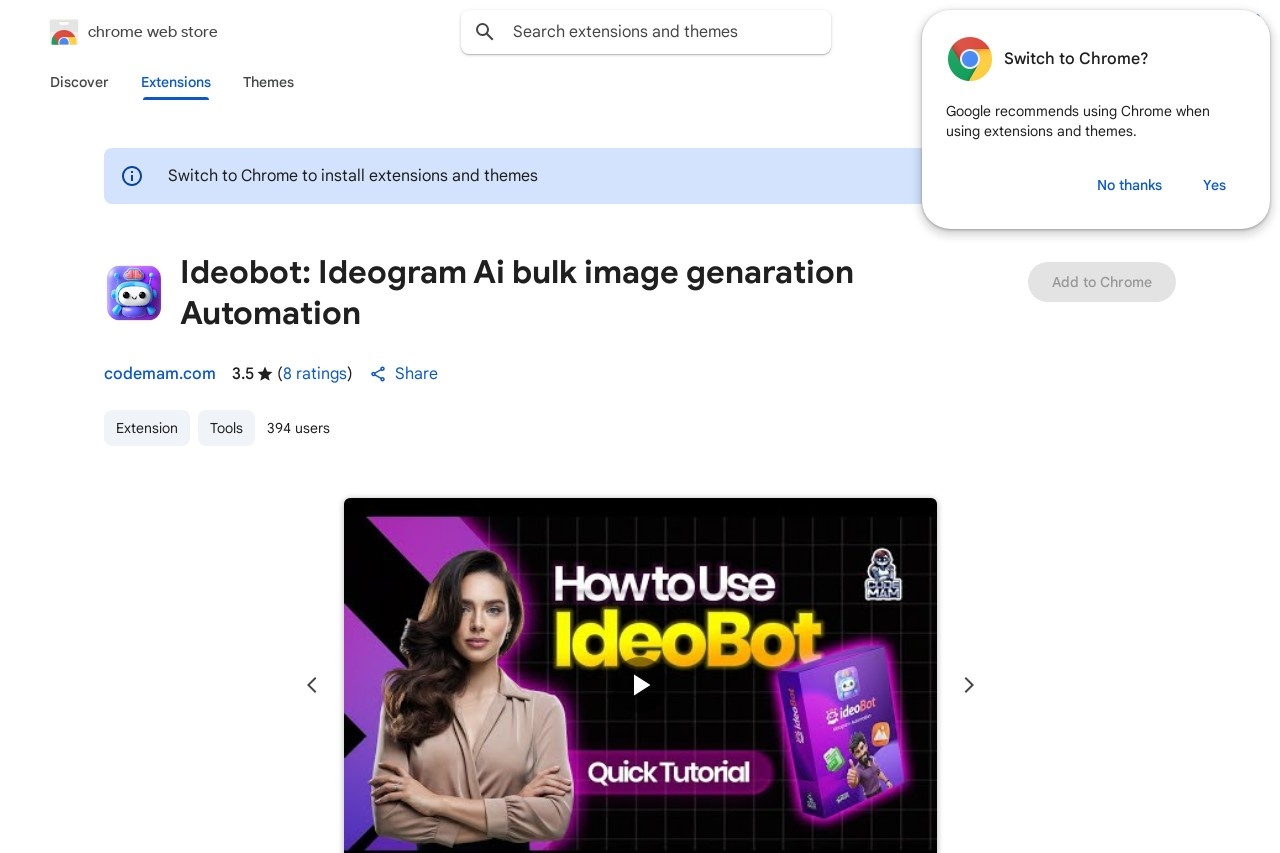Screen dimensions: 1280x853
Task: Click the banner text about installing extensions
Action: coord(353,176)
